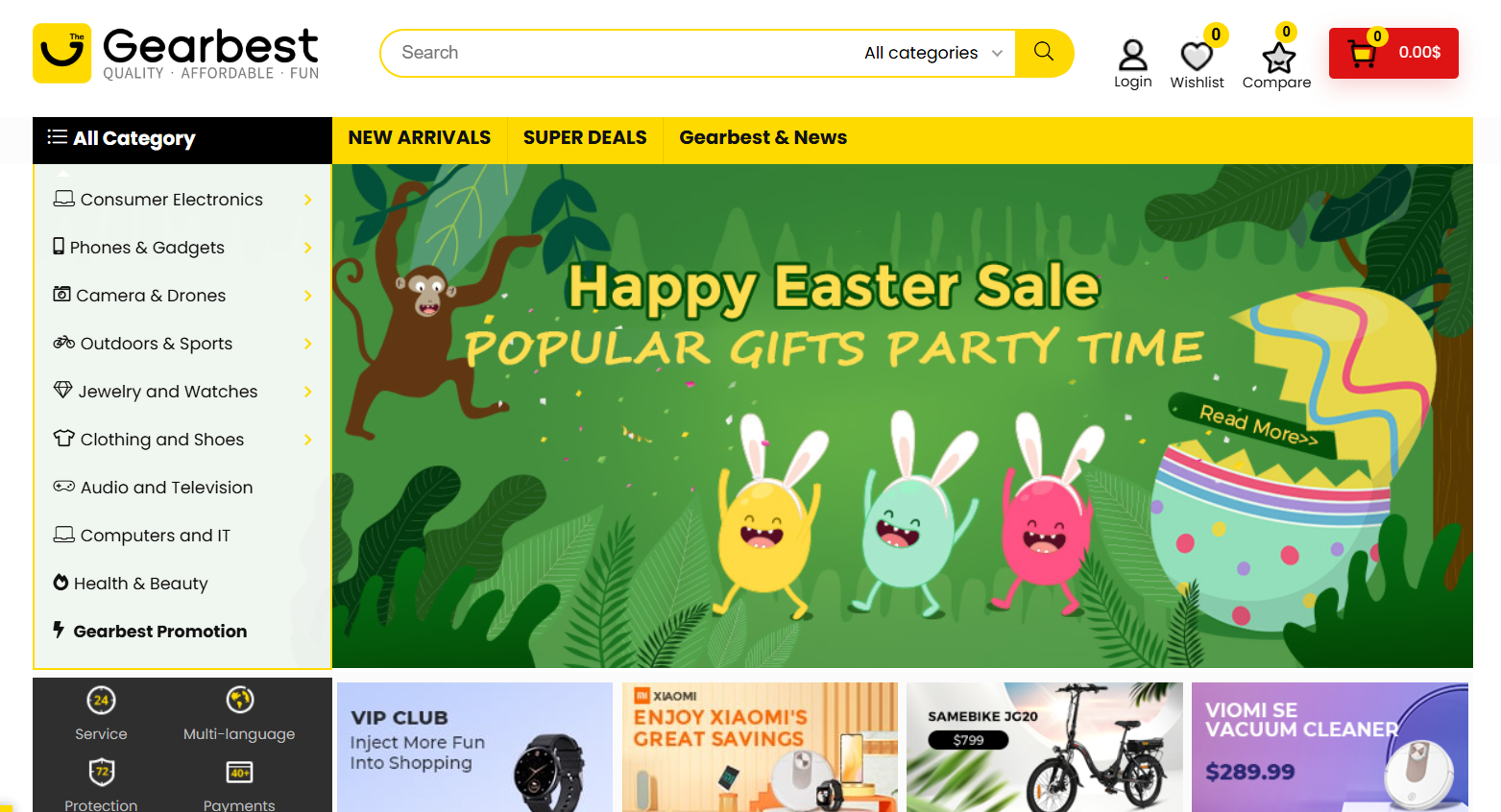Open the red shopping cart button
The image size is (1501, 812).
point(1393,53)
